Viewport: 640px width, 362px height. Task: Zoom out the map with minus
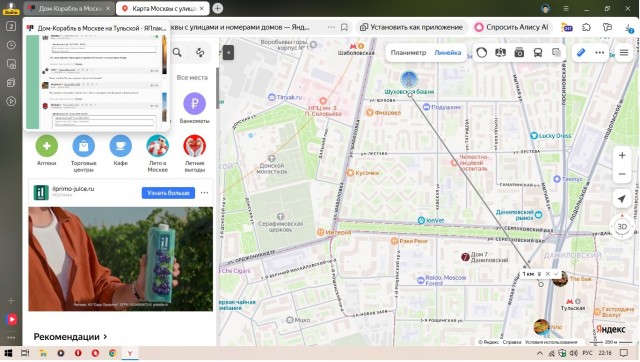coord(622,174)
